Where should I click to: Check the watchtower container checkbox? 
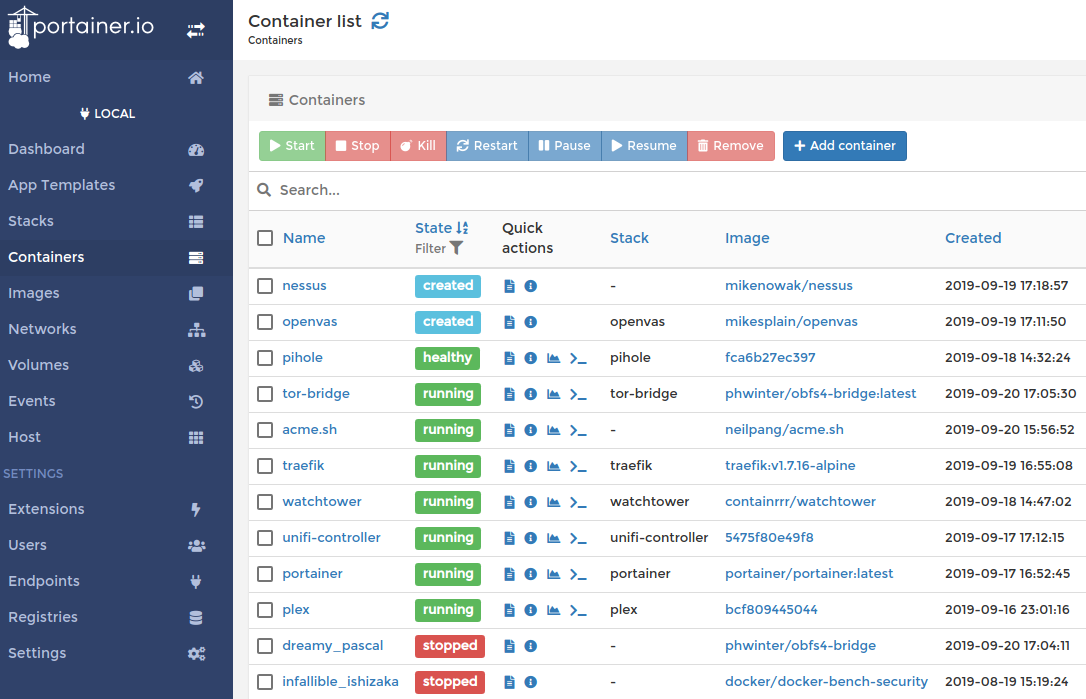(x=265, y=502)
